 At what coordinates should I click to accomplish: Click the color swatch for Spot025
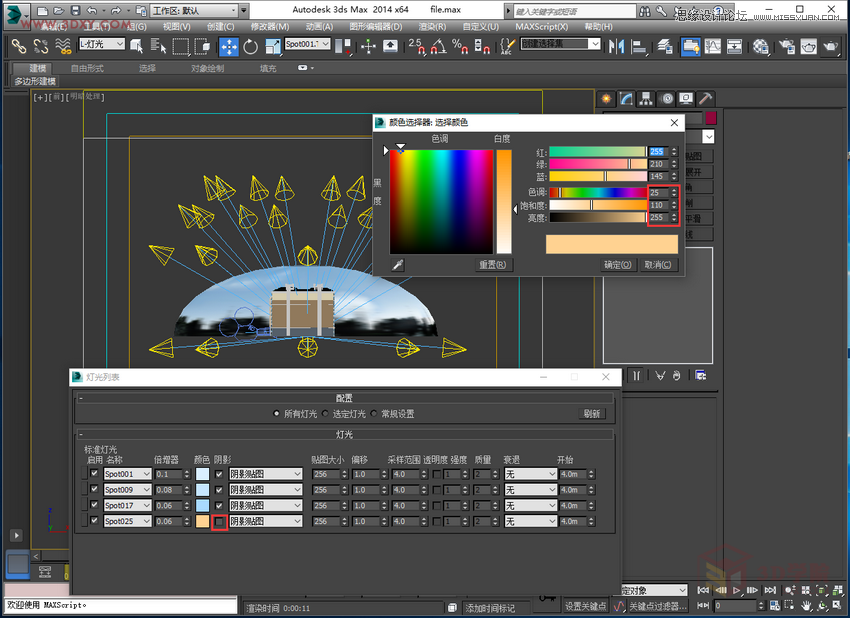click(200, 521)
